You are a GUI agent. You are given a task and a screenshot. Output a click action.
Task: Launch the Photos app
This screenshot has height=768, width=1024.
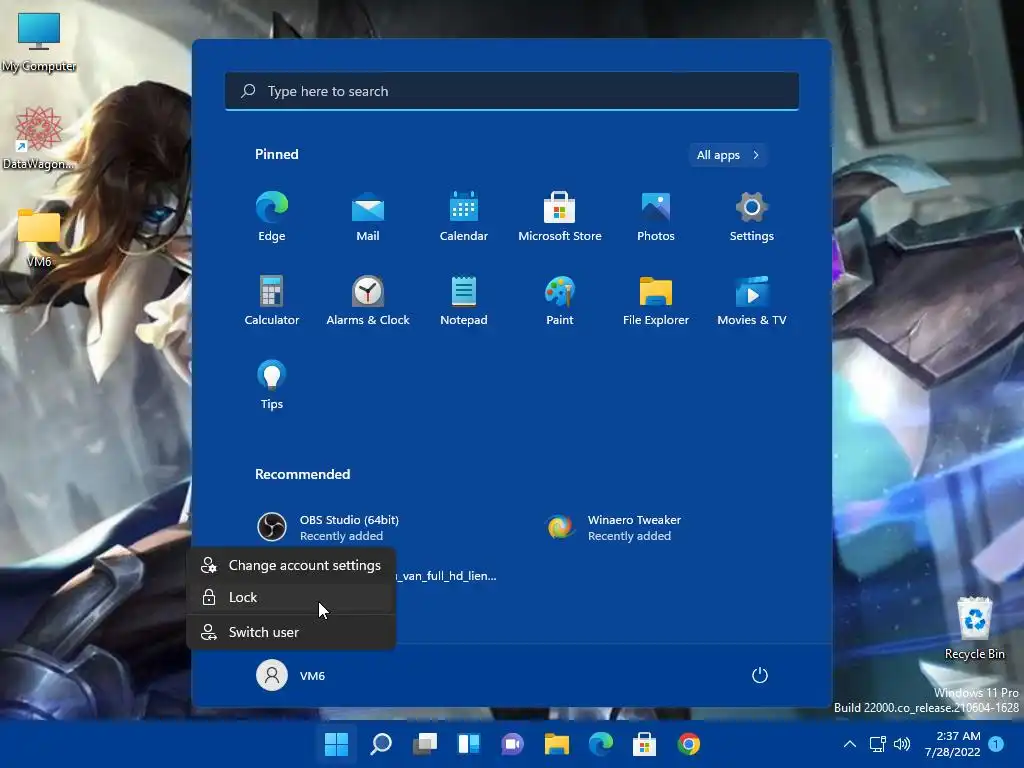(656, 217)
